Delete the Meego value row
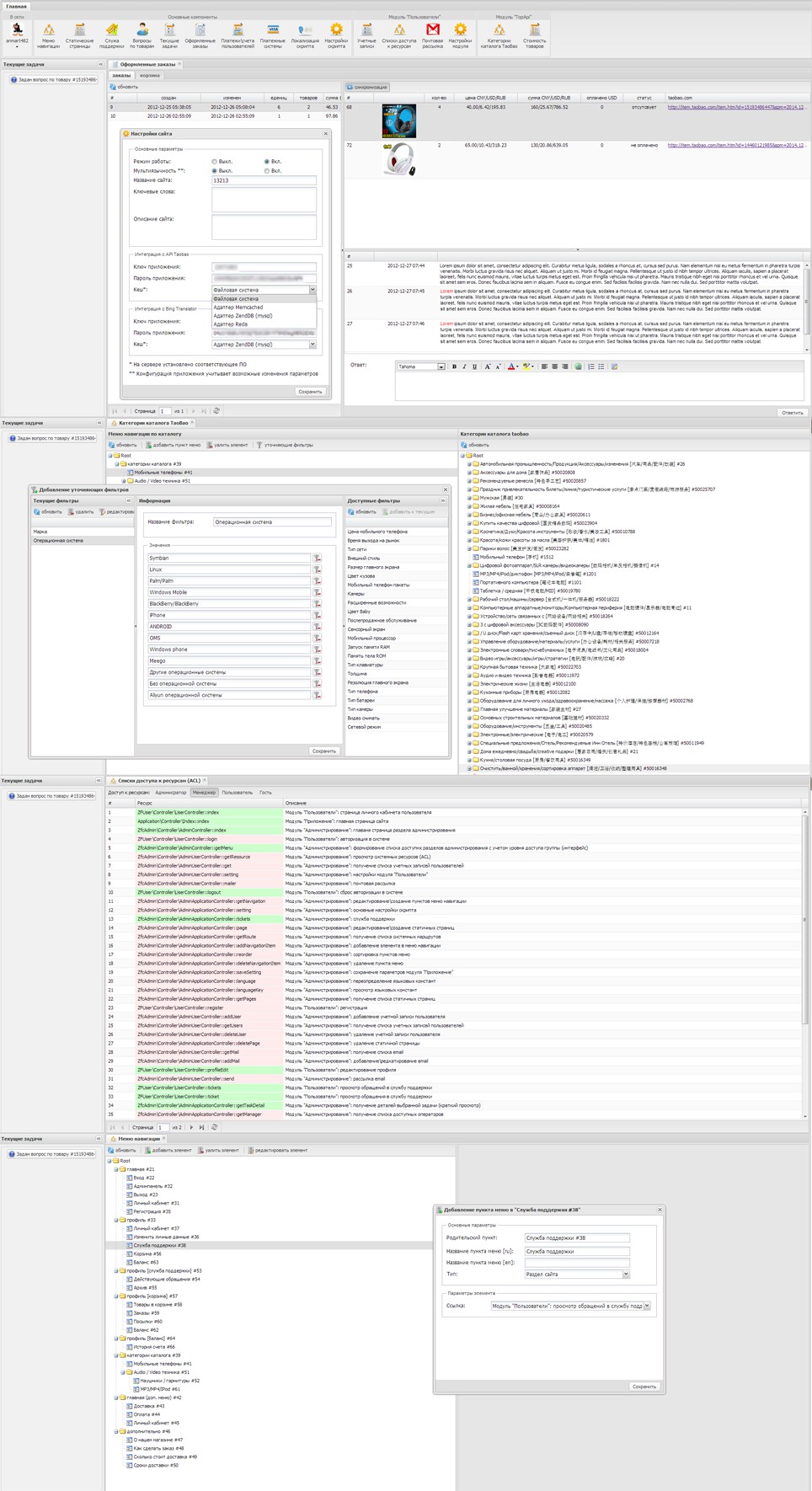 tap(318, 661)
